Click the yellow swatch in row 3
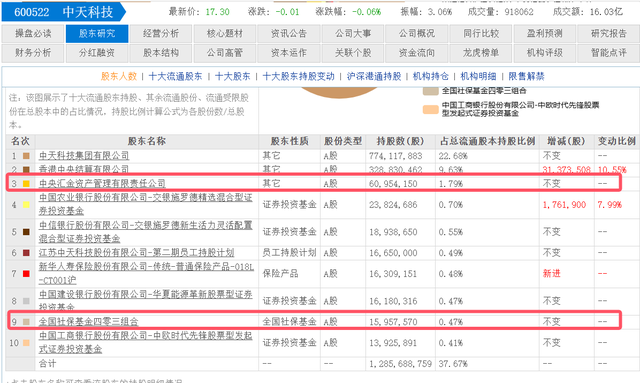The image size is (640, 383). pyautogui.click(x=26, y=184)
